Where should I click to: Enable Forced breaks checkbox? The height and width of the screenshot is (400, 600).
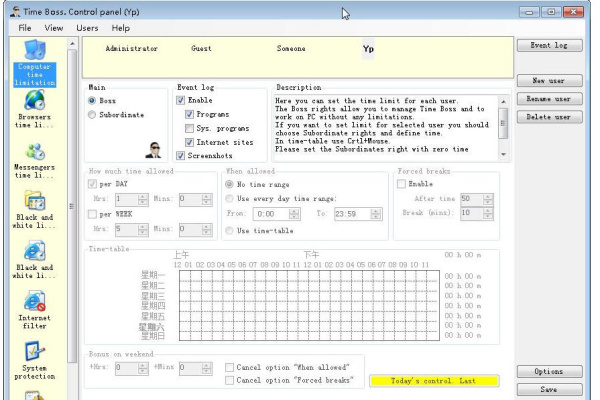pyautogui.click(x=401, y=184)
